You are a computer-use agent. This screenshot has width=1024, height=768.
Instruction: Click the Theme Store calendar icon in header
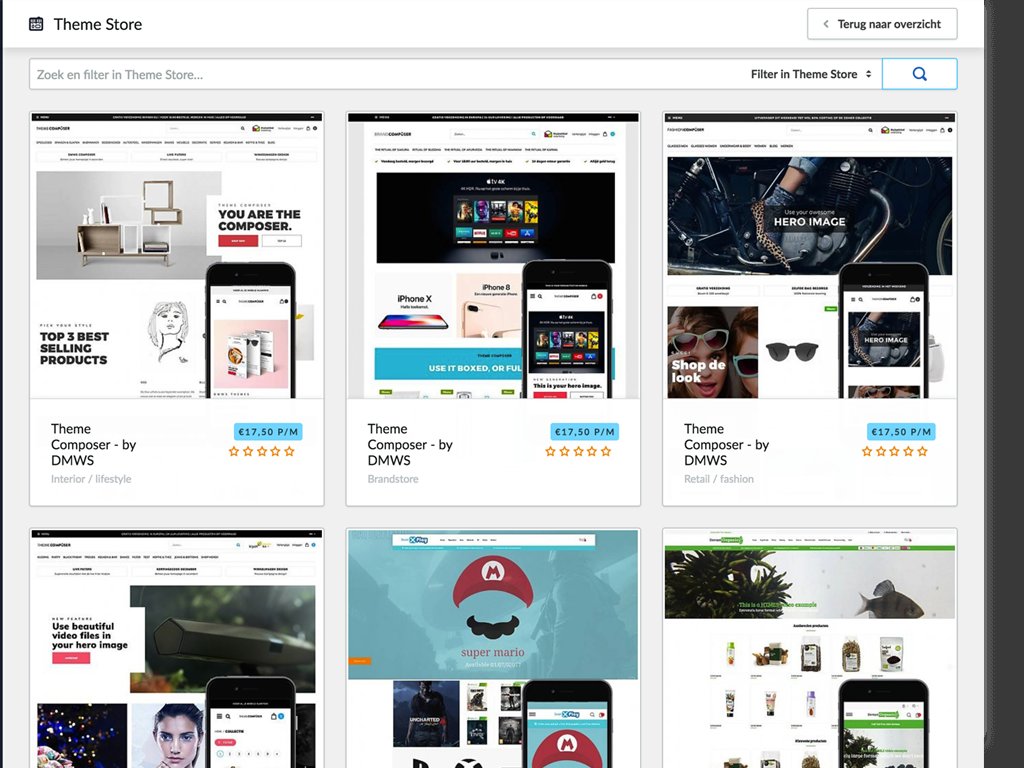(x=36, y=24)
